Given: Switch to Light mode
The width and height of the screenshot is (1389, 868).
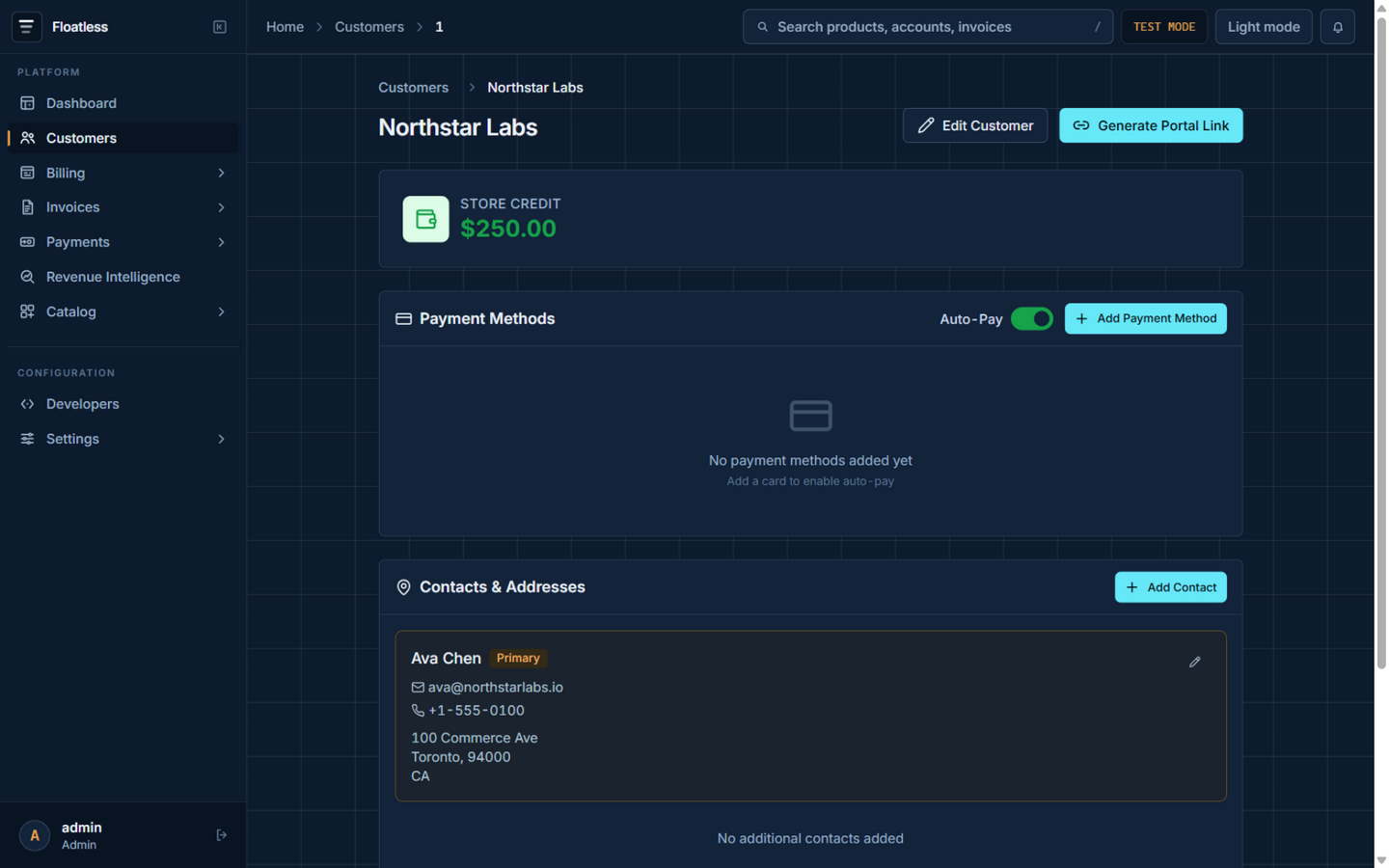Looking at the screenshot, I should coord(1264,27).
